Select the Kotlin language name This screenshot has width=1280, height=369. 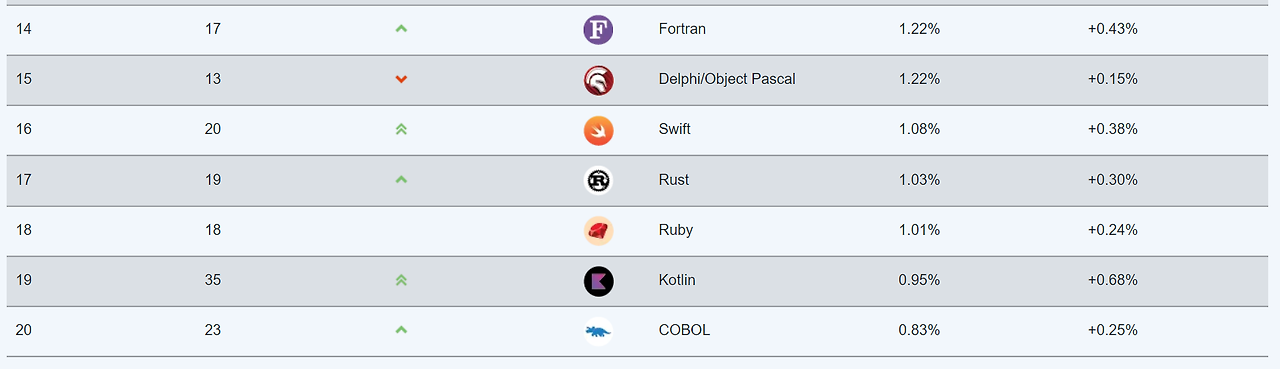tap(677, 280)
